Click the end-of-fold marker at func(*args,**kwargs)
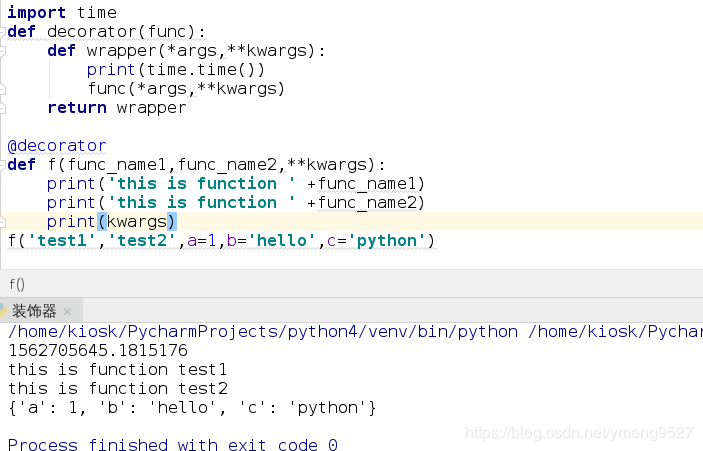The height and width of the screenshot is (451, 703). pyautogui.click(x=2, y=89)
